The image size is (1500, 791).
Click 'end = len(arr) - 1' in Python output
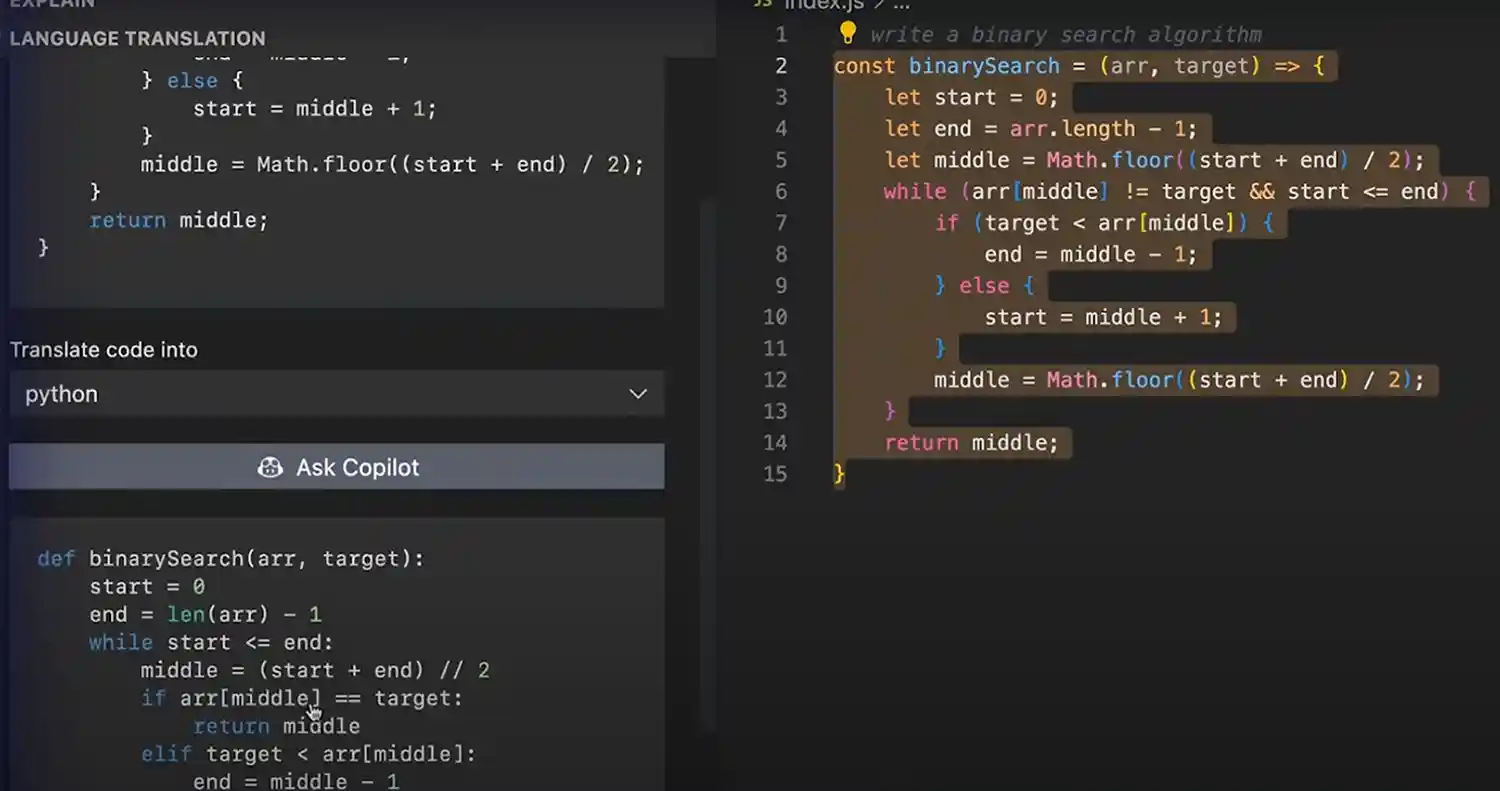coord(205,615)
